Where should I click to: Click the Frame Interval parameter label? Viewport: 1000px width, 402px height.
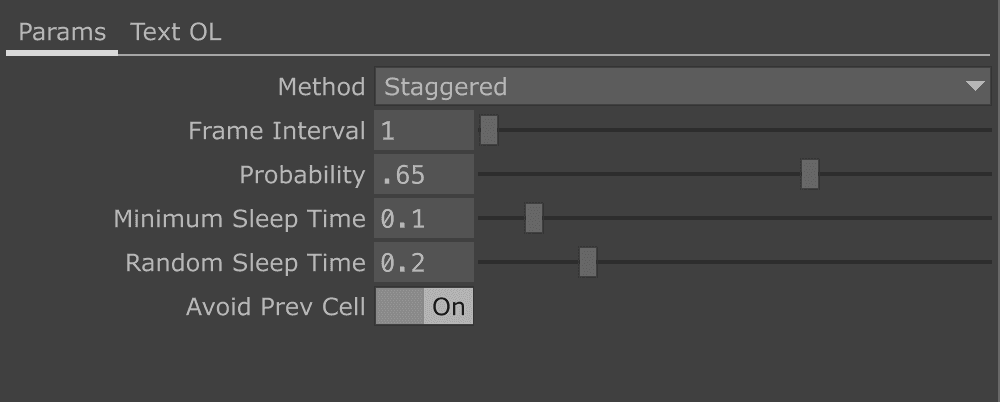point(277,131)
